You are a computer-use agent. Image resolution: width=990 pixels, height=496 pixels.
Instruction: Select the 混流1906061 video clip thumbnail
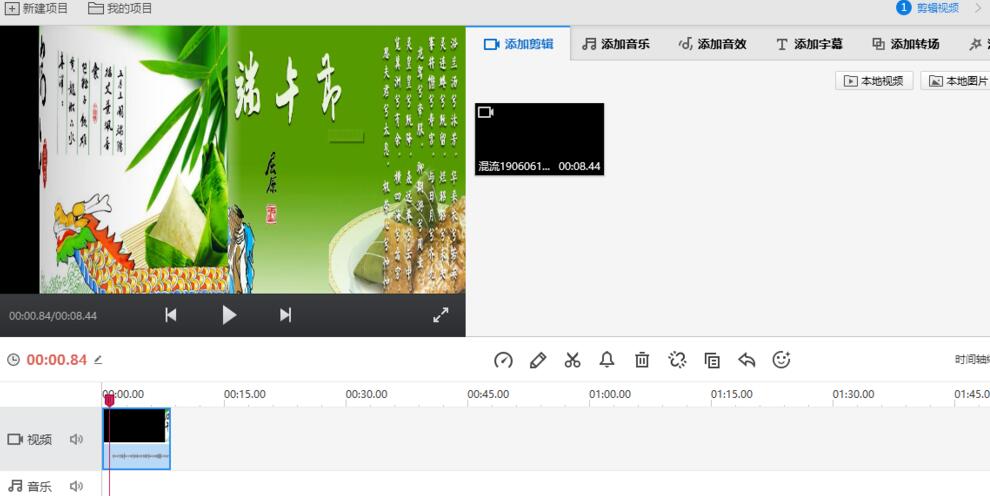pos(539,139)
